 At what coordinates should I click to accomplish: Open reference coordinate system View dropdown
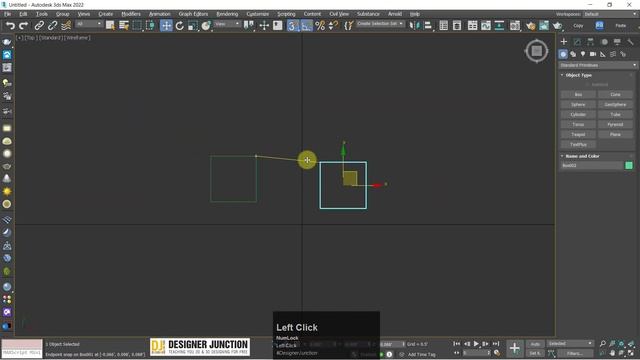(227, 24)
